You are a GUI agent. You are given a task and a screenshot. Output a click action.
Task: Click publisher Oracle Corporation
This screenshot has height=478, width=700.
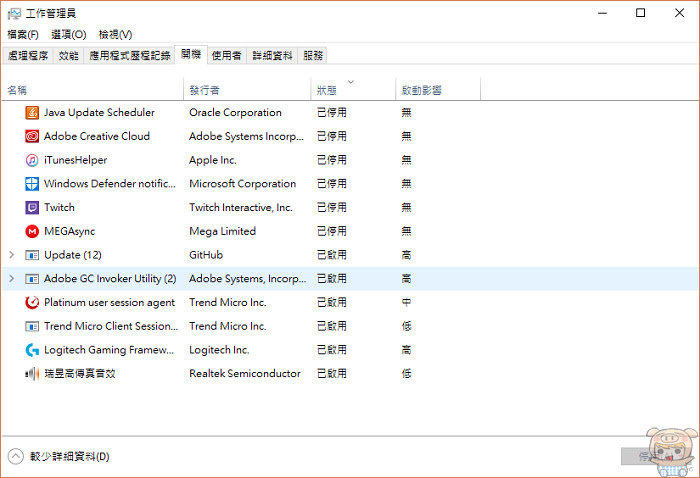tap(235, 112)
